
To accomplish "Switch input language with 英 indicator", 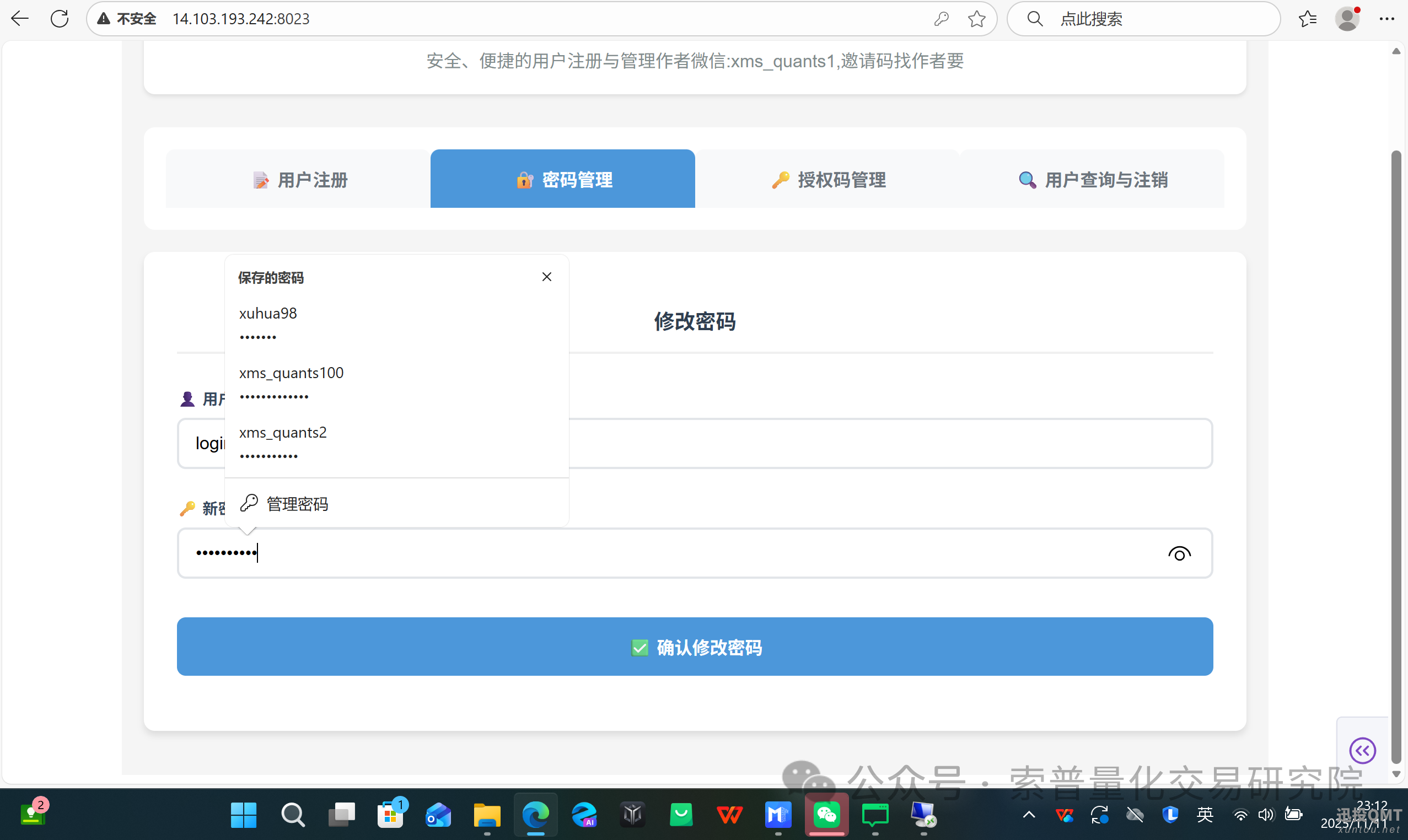I will click(x=1205, y=815).
